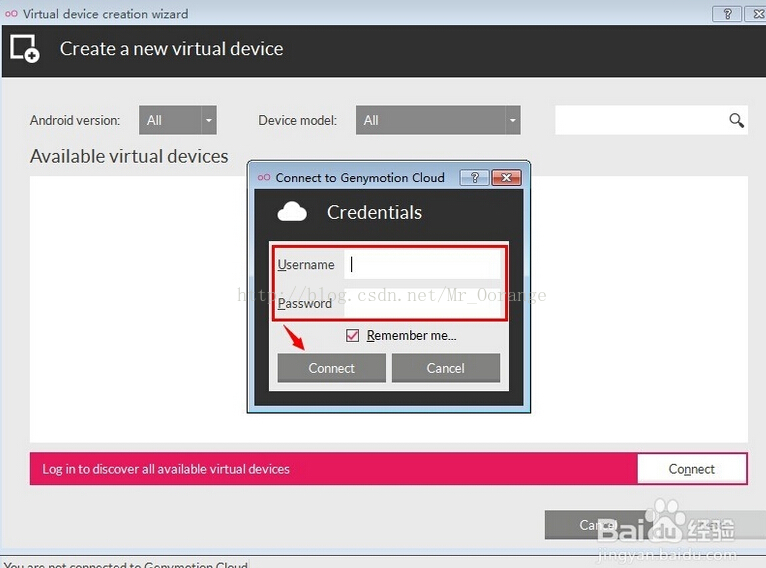Click the 'Available virtual devices' heading
The width and height of the screenshot is (766, 568).
click(129, 156)
